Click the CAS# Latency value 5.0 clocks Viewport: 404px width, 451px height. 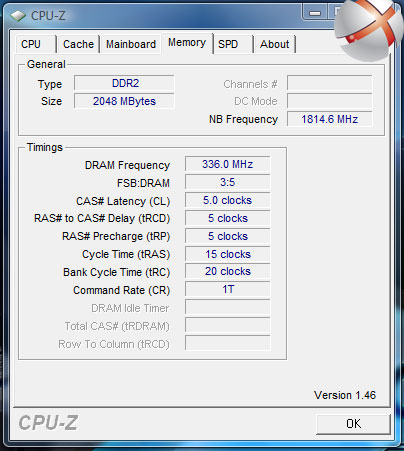[227, 200]
